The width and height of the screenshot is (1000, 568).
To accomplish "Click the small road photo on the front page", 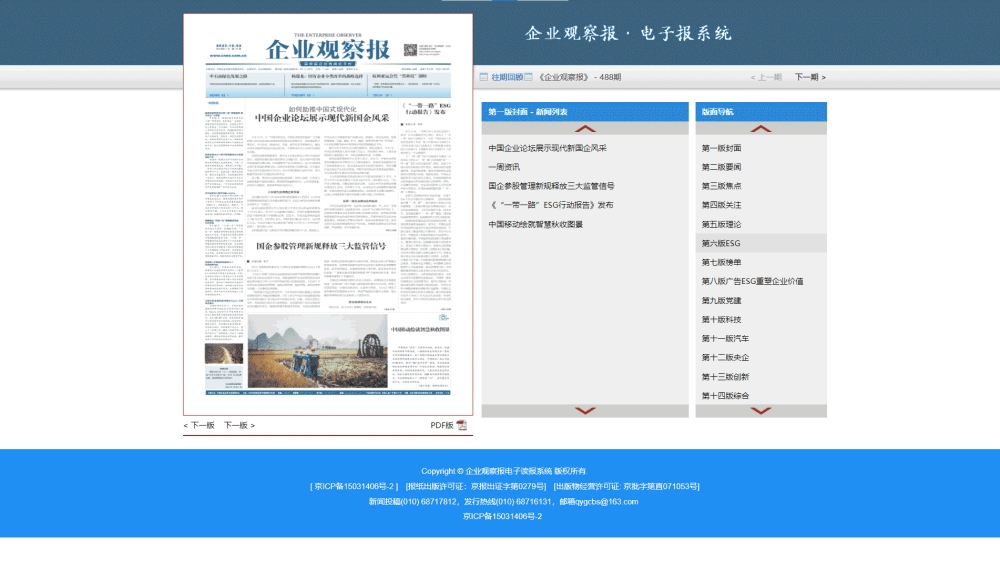I will 223,354.
